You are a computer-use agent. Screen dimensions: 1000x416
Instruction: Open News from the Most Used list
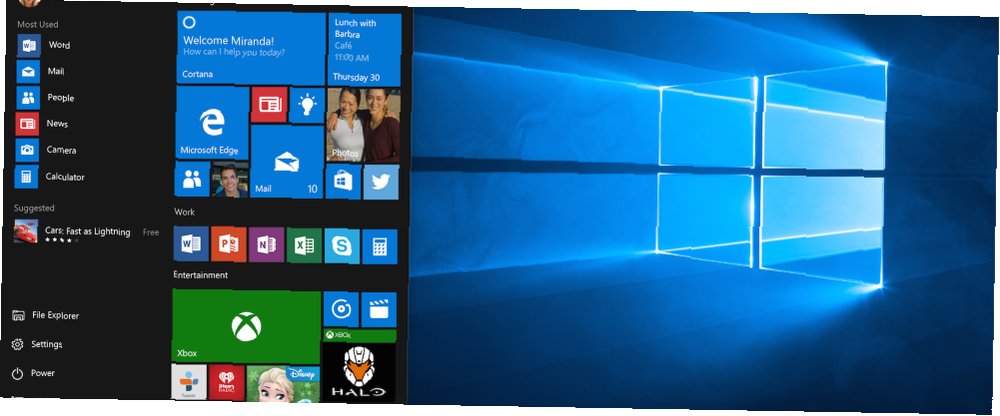(x=43, y=124)
